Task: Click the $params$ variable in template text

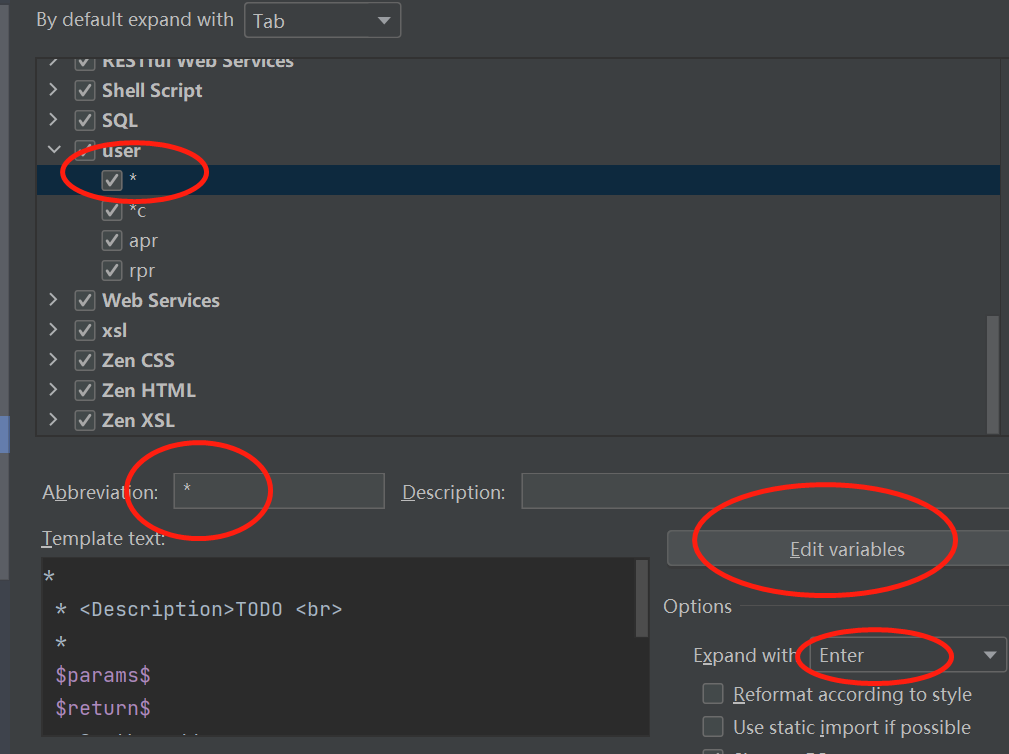Action: 103,676
